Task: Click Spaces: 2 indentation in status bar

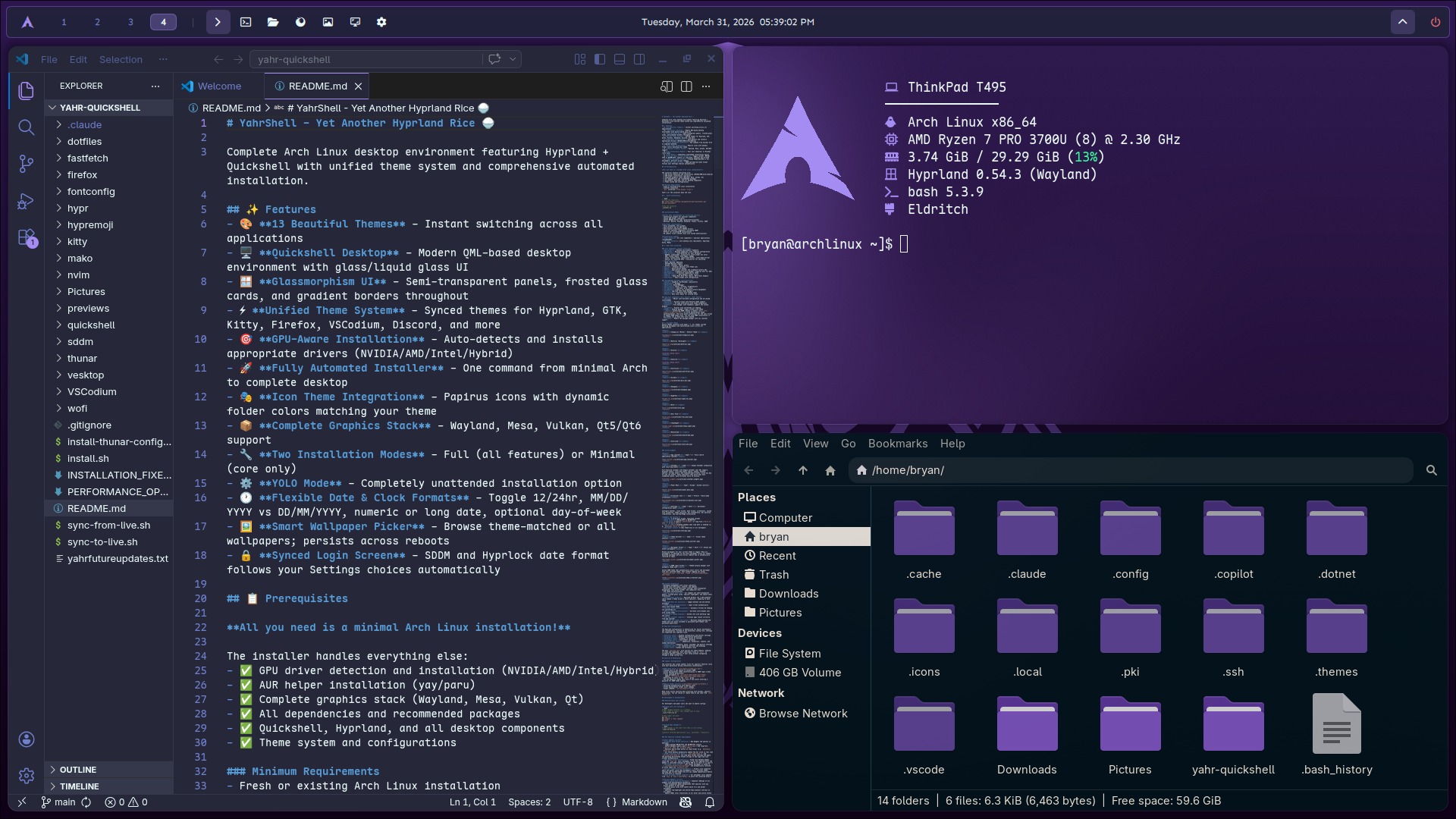Action: [529, 802]
